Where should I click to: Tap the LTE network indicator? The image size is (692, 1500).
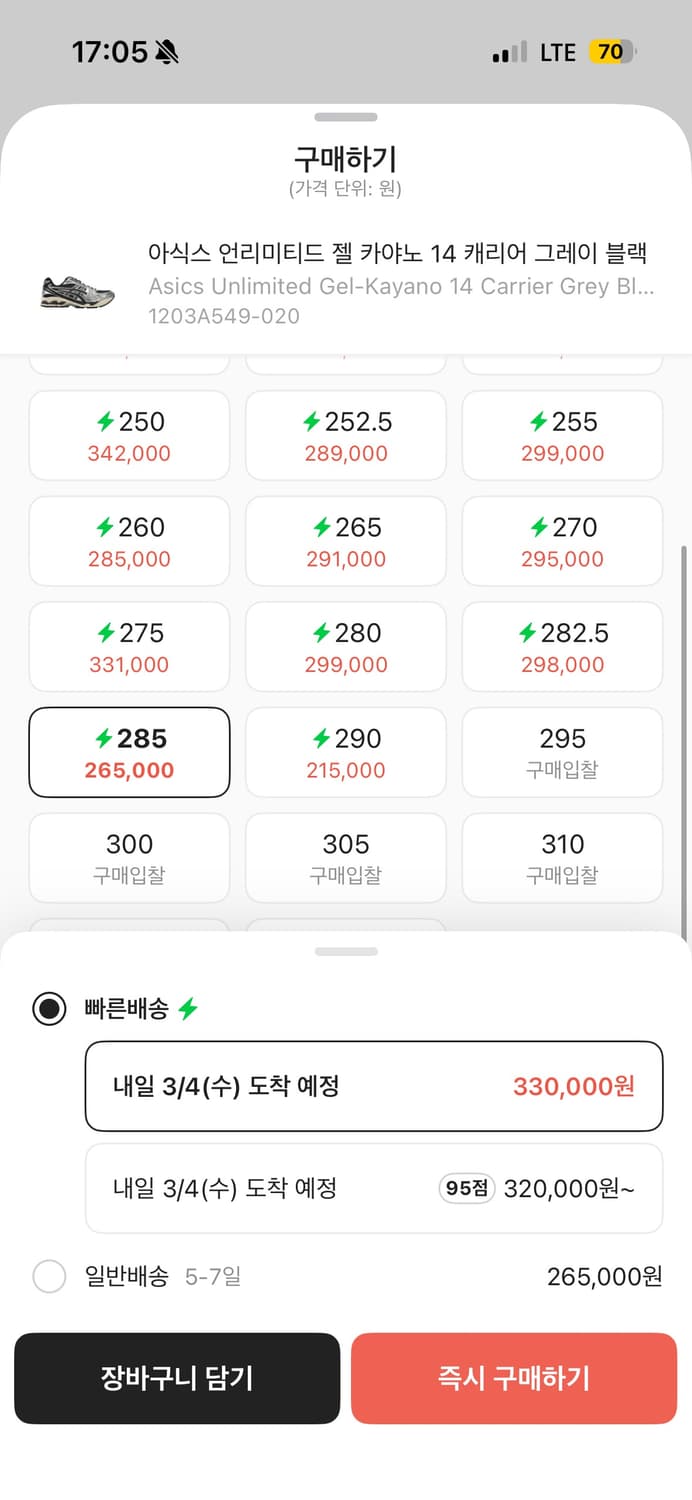pyautogui.click(x=557, y=51)
